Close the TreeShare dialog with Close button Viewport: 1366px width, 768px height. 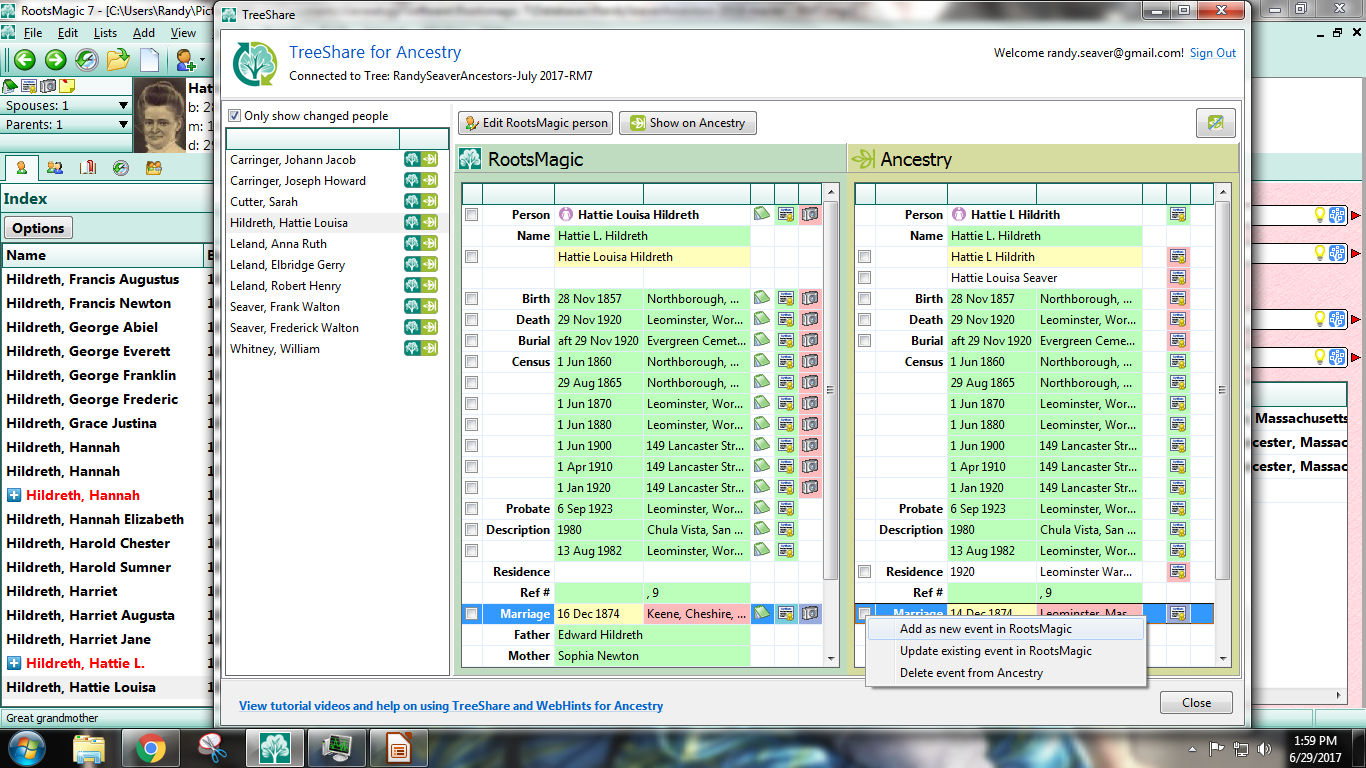1196,703
